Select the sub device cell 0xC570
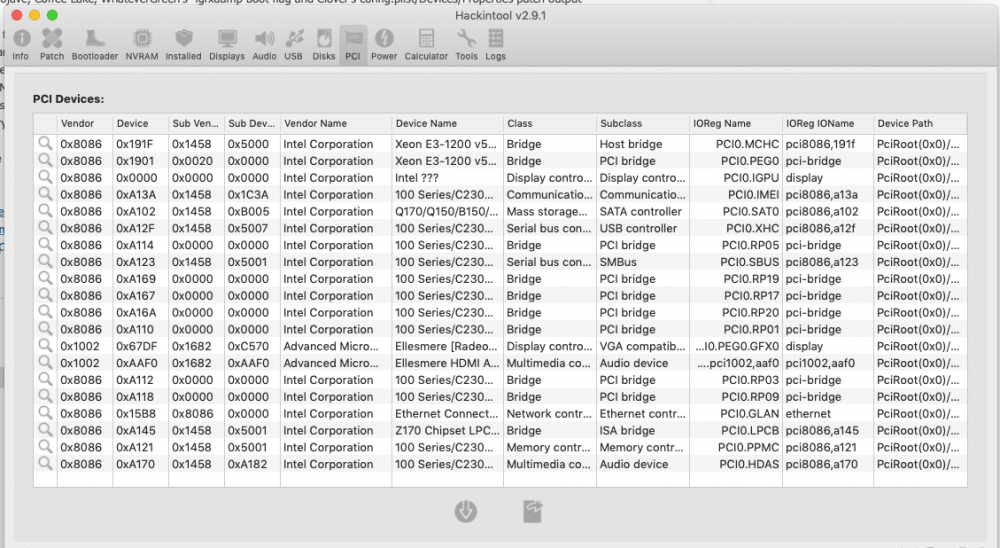This screenshot has height=548, width=1000. (248, 346)
